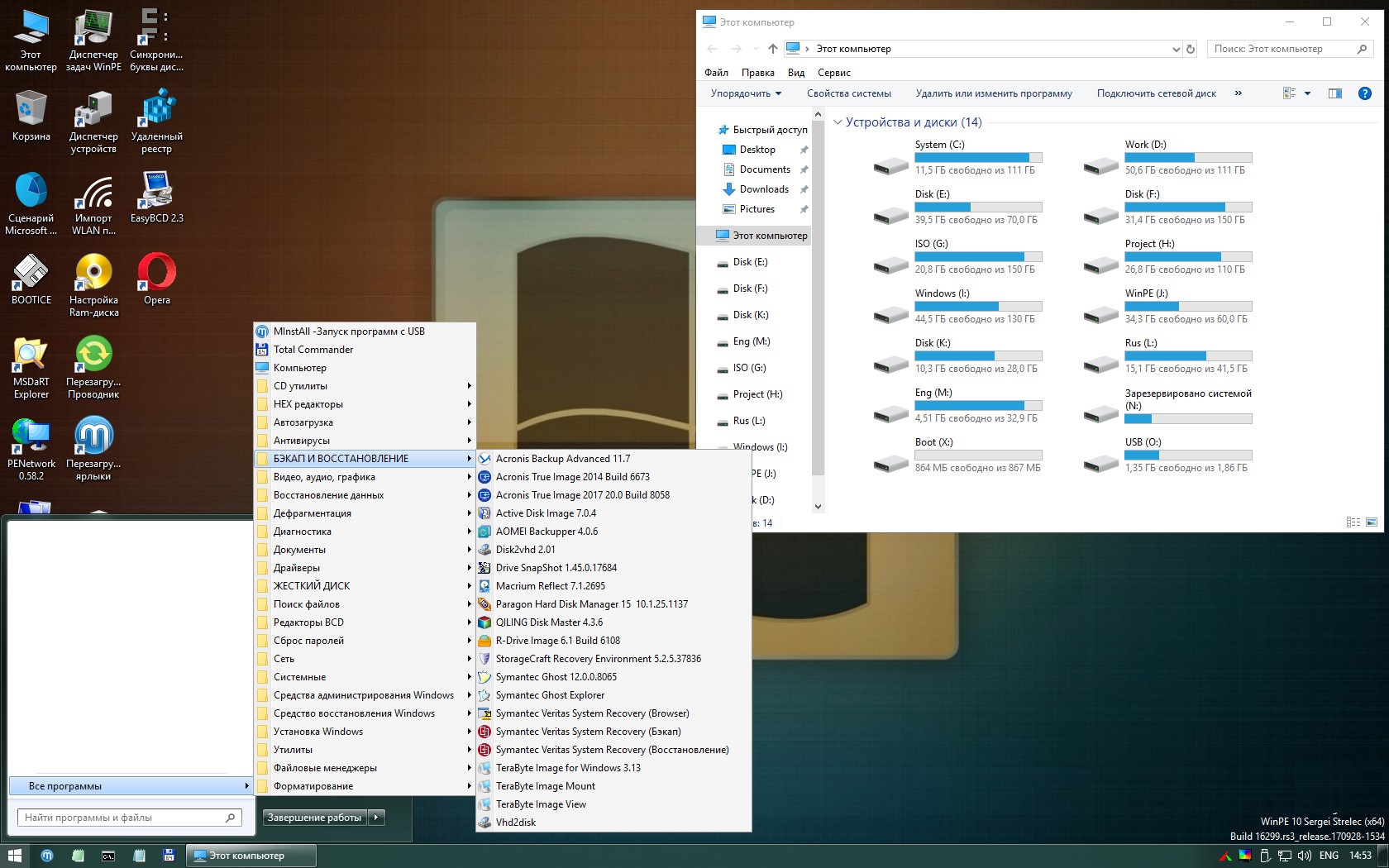Click ENG language indicator in tray
This screenshot has height=868, width=1389.
coord(1329,856)
